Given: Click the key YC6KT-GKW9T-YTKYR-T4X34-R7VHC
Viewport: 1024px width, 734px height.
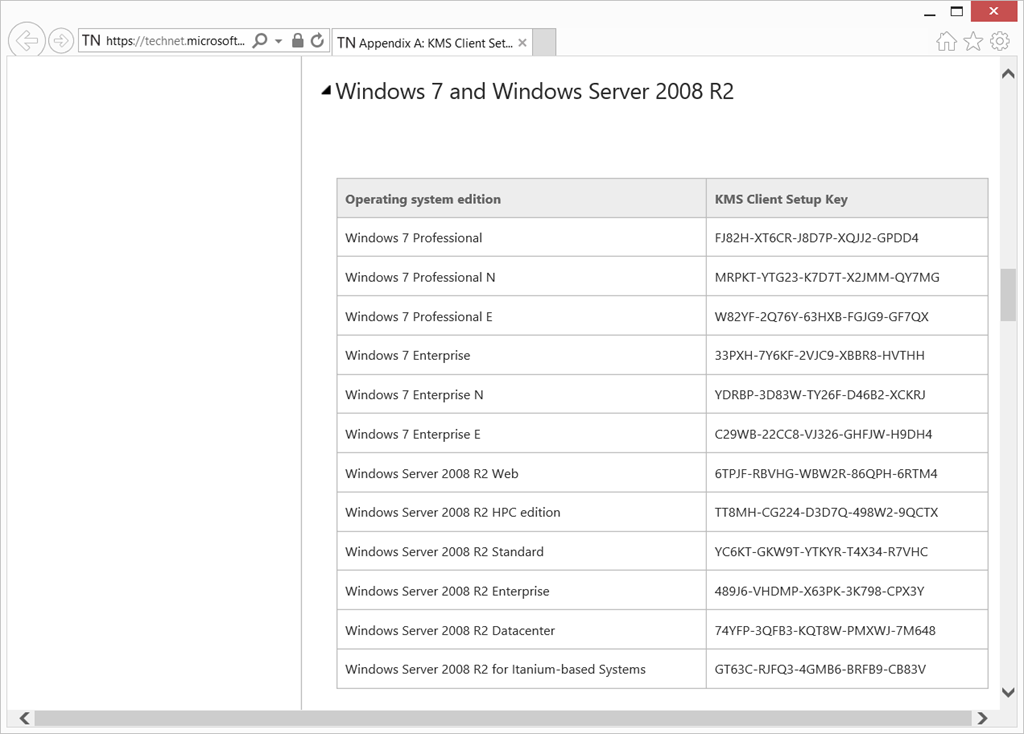Looking at the screenshot, I should (822, 552).
